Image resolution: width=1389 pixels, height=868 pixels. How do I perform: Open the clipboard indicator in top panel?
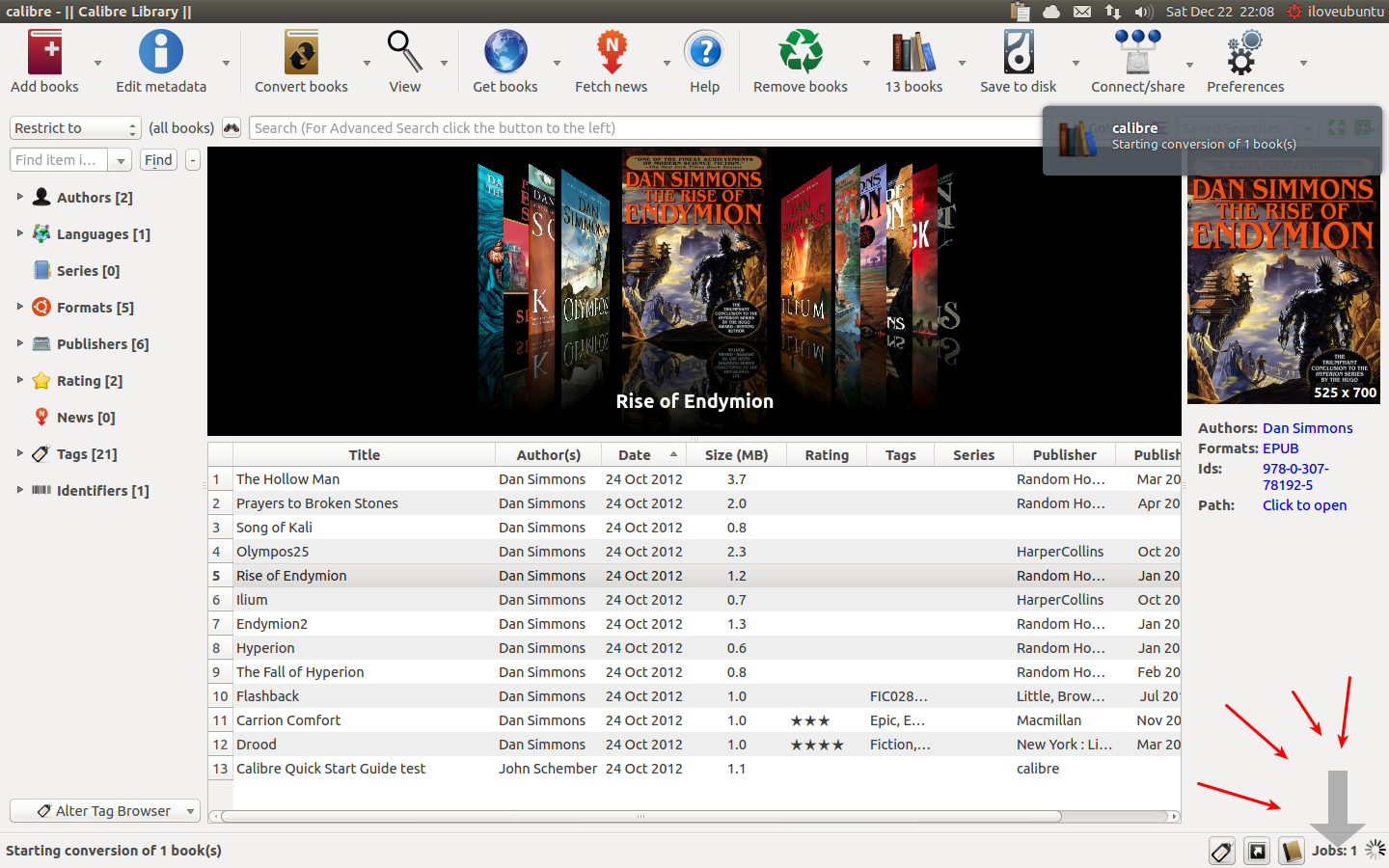pos(1021,12)
